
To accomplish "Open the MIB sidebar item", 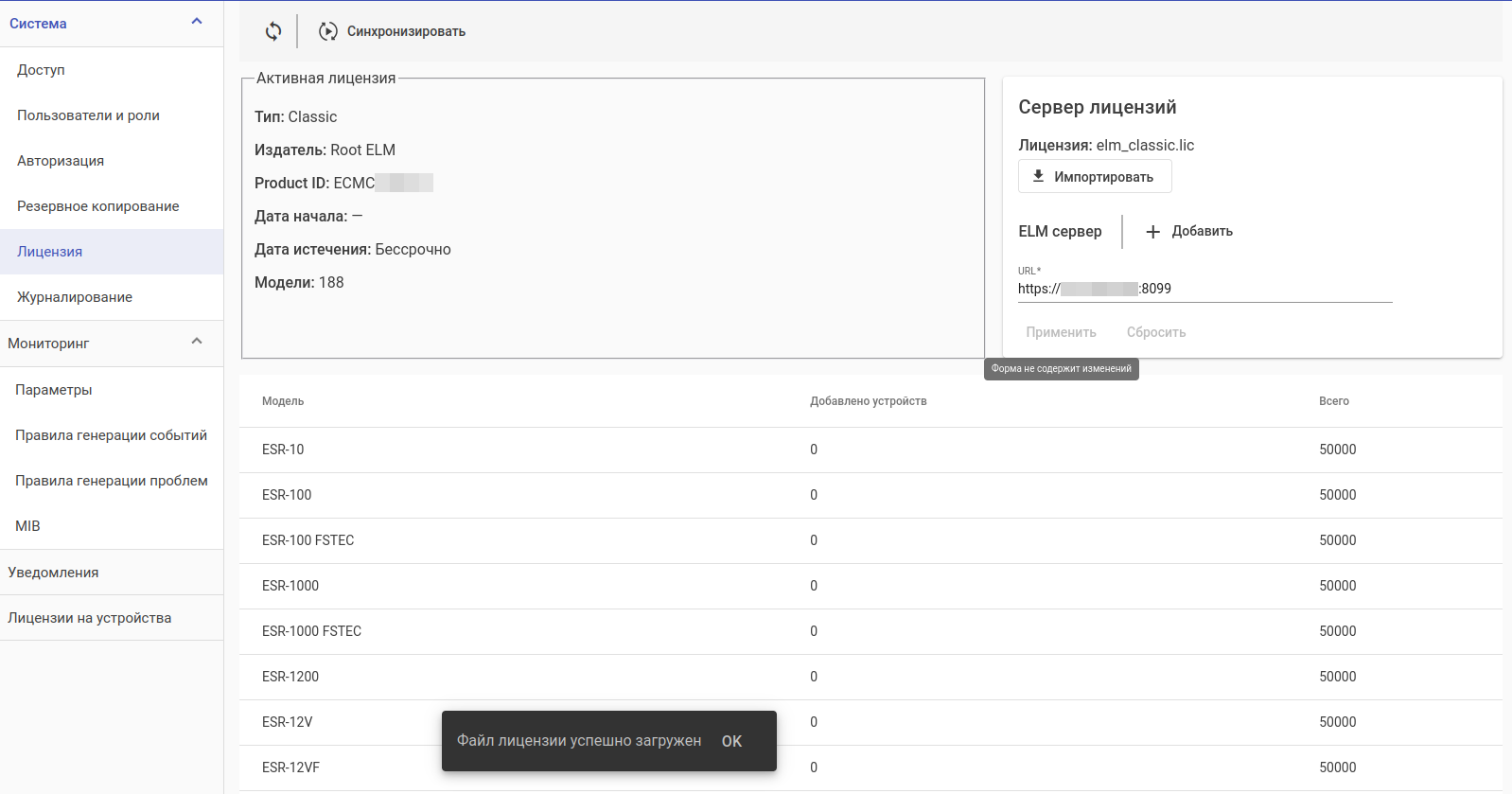I will click(x=27, y=526).
